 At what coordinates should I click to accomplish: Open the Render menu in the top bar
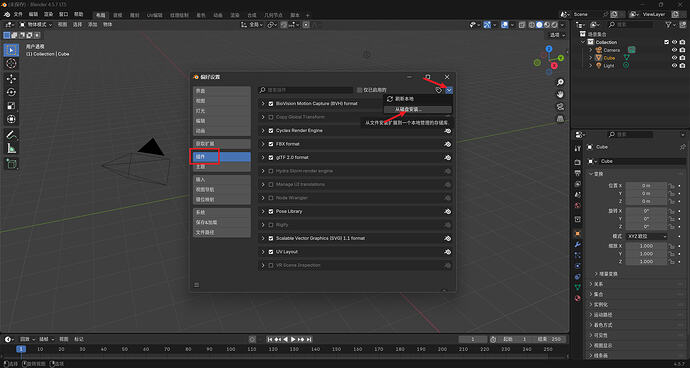pyautogui.click(x=48, y=15)
